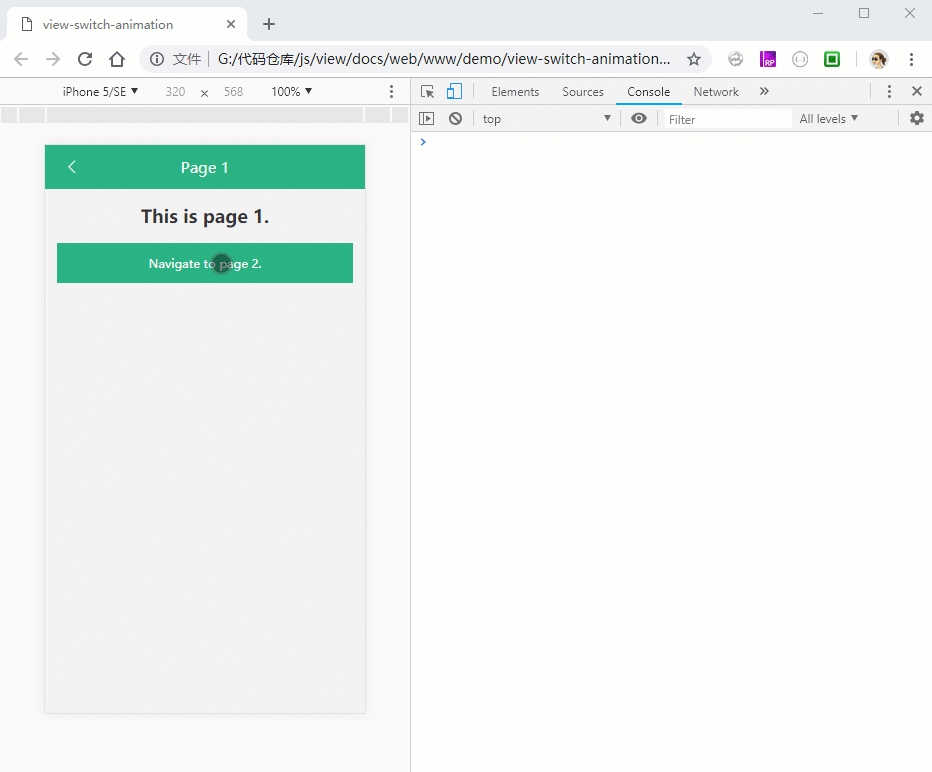Viewport: 932px width, 772px height.
Task: Expand the 100% zoom dropdown
Action: click(x=291, y=92)
